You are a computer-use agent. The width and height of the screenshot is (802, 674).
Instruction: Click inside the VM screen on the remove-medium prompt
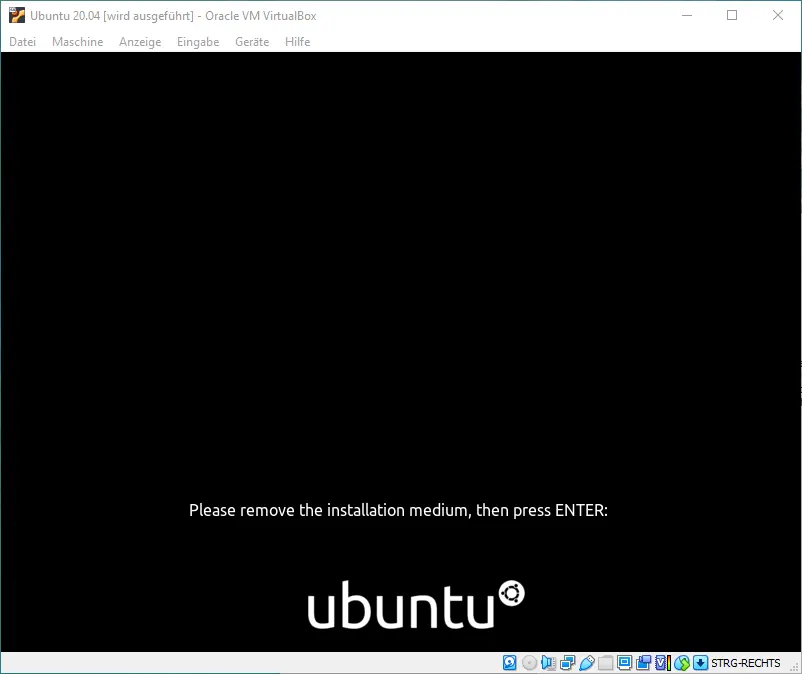click(x=398, y=510)
